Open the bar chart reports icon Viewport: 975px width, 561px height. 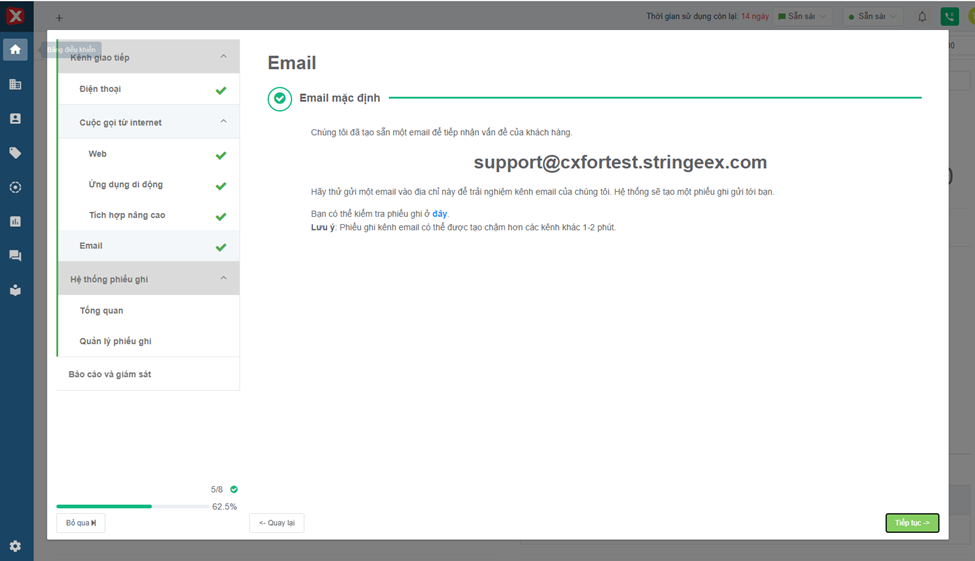pyautogui.click(x=15, y=222)
